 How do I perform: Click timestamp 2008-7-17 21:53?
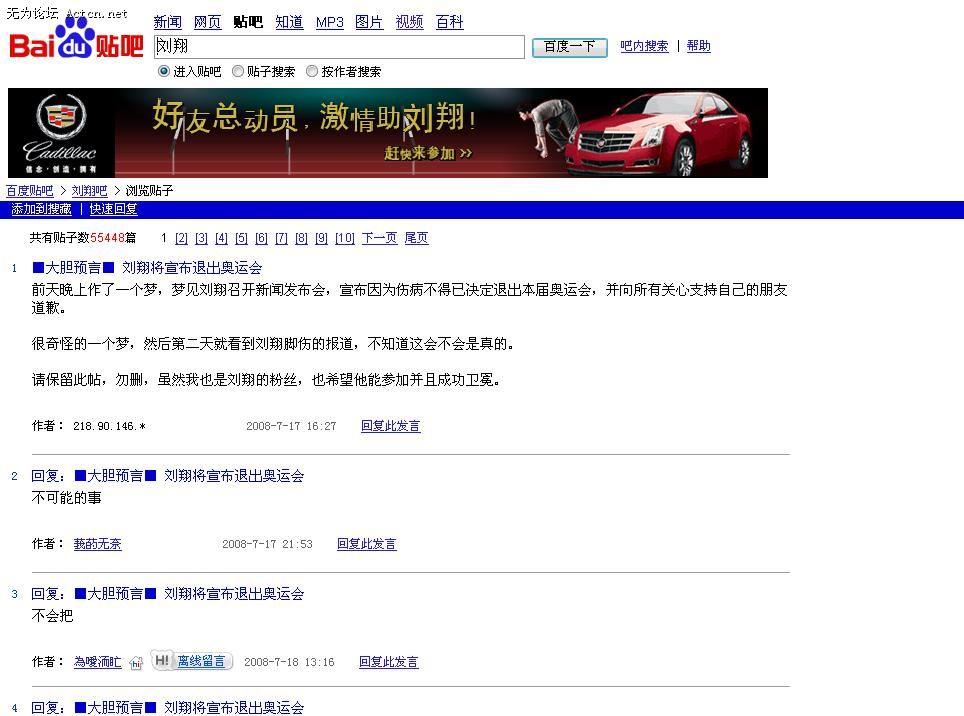(x=267, y=544)
